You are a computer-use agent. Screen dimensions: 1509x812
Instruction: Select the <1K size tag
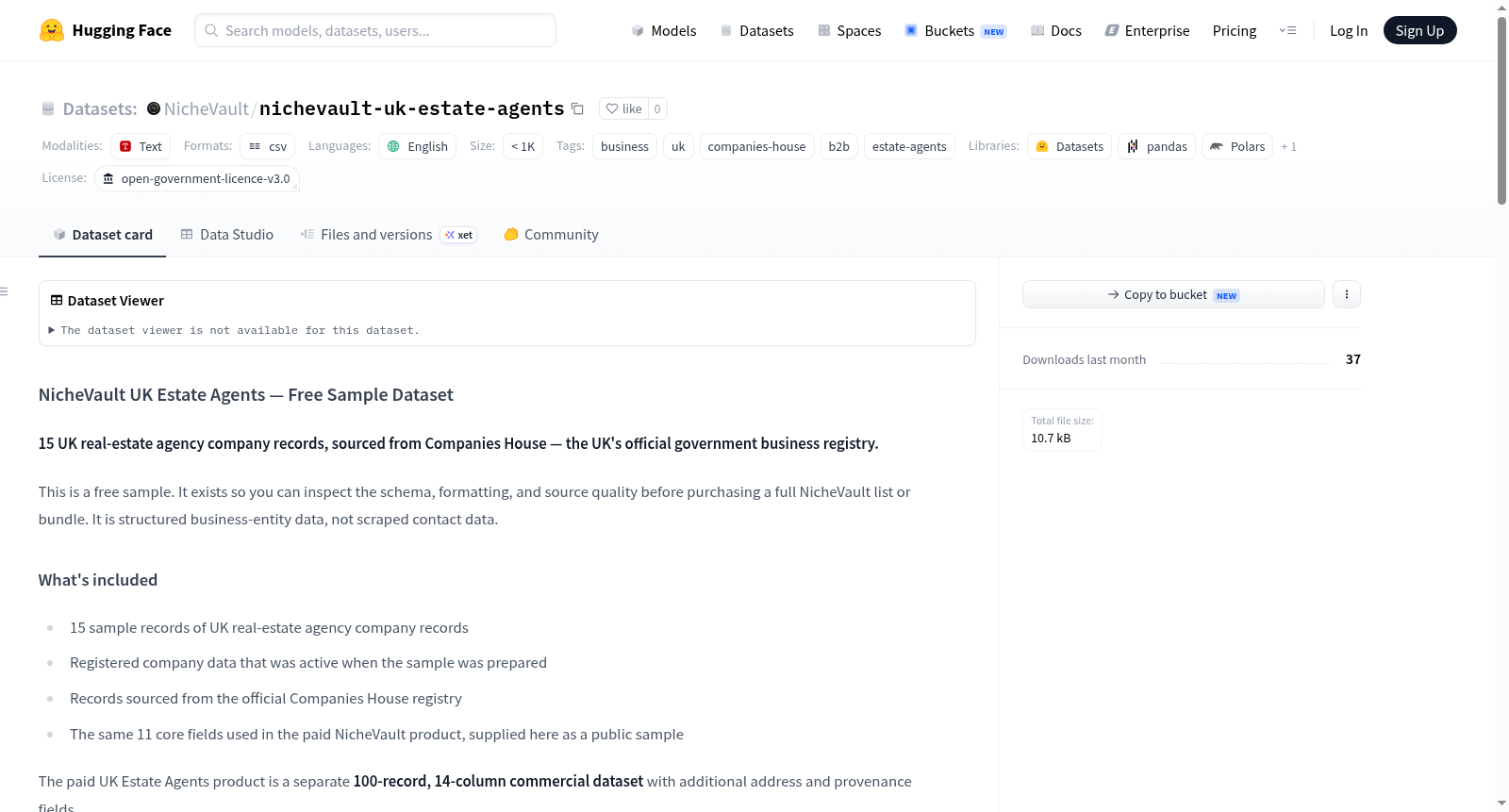pos(522,146)
